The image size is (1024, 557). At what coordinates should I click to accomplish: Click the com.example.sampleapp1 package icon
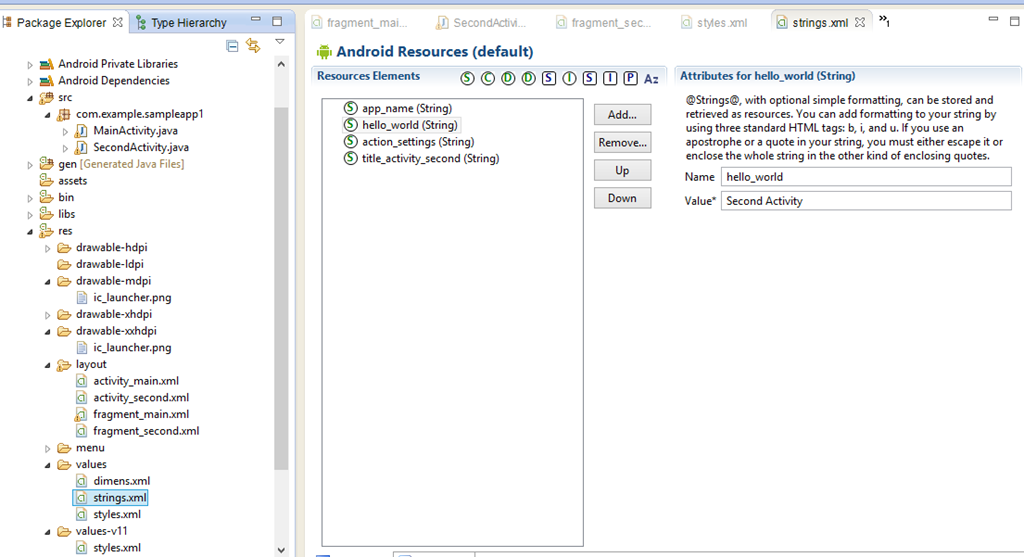[x=64, y=114]
